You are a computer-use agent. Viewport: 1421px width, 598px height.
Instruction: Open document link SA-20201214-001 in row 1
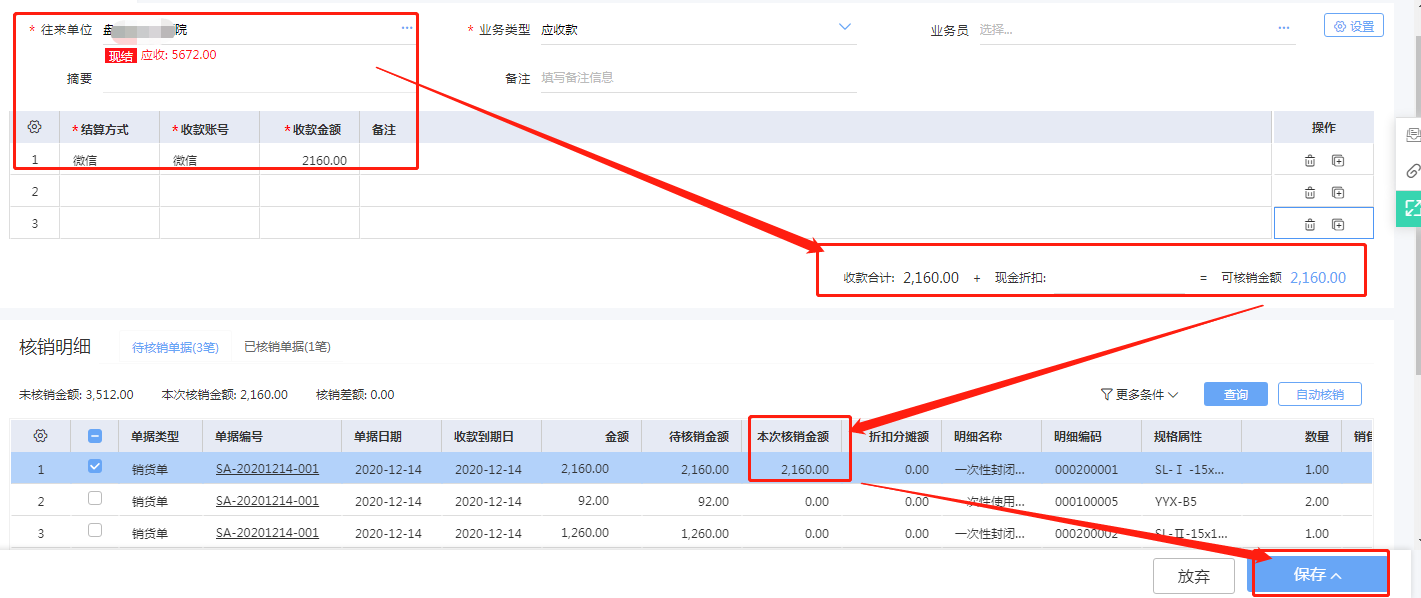[x=267, y=469]
